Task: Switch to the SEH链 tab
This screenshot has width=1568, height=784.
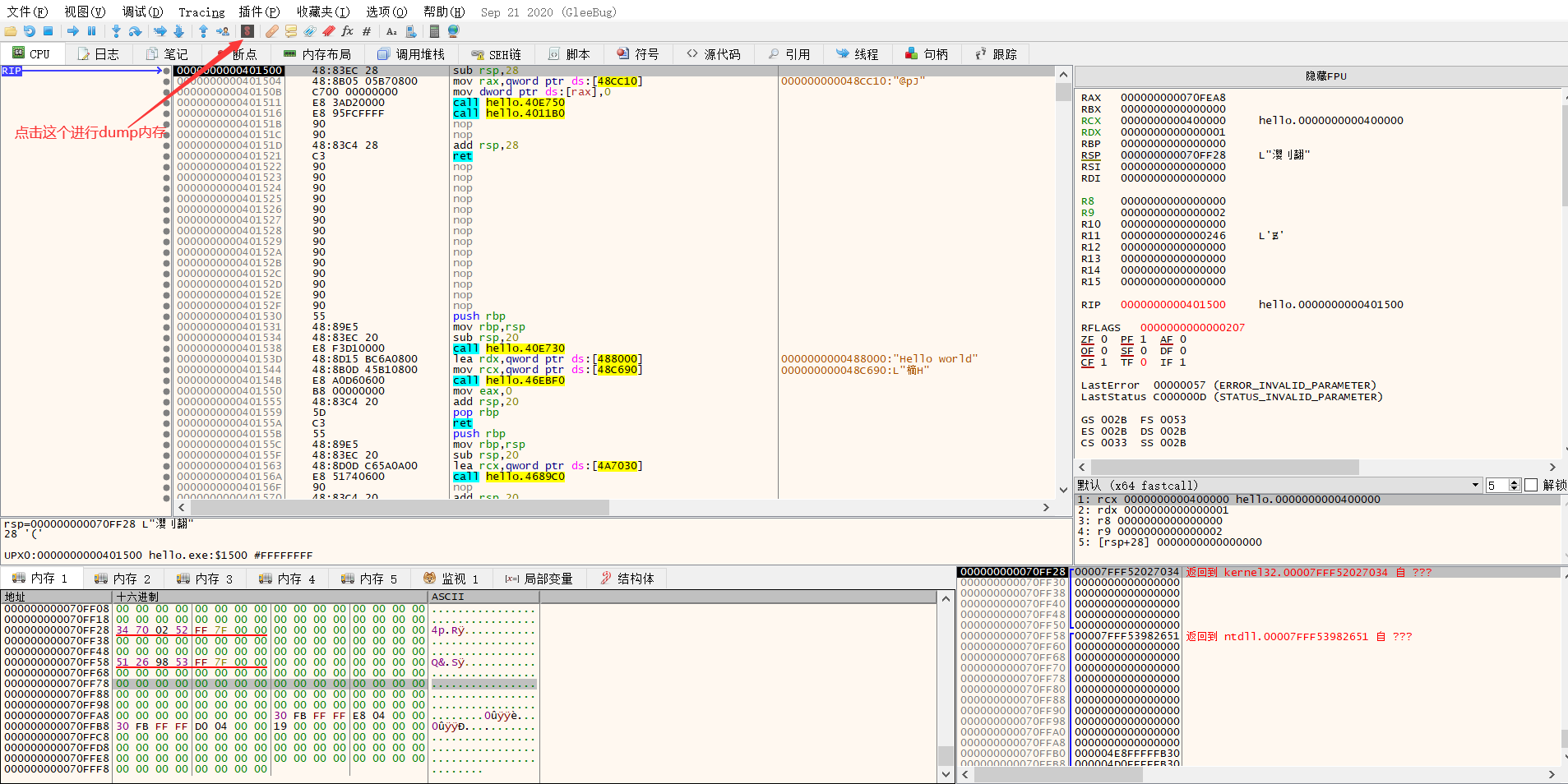Action: [x=497, y=53]
